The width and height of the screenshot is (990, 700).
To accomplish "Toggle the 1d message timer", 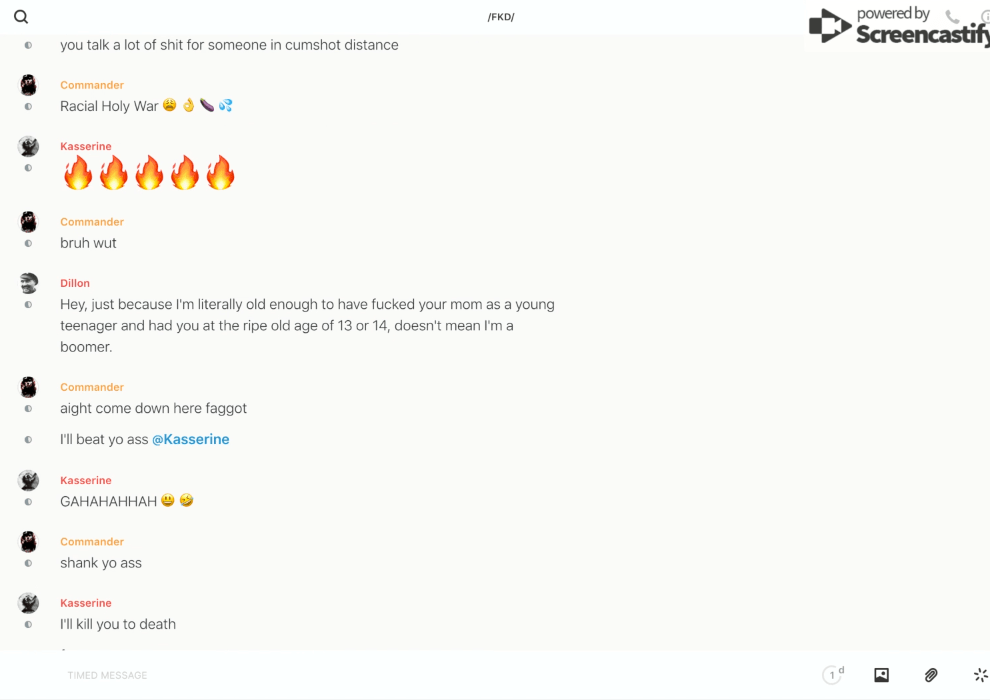I will pos(833,675).
